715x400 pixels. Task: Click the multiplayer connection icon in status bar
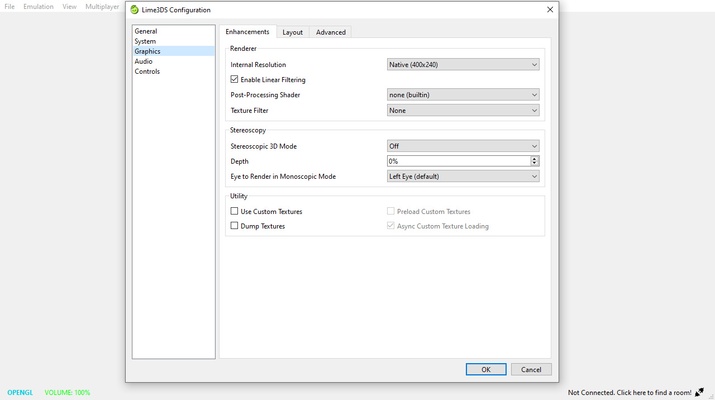tap(699, 392)
